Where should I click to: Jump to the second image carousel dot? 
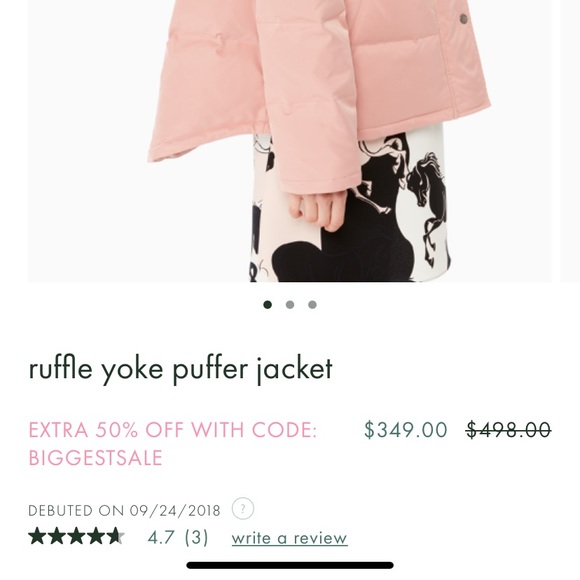[x=290, y=304]
